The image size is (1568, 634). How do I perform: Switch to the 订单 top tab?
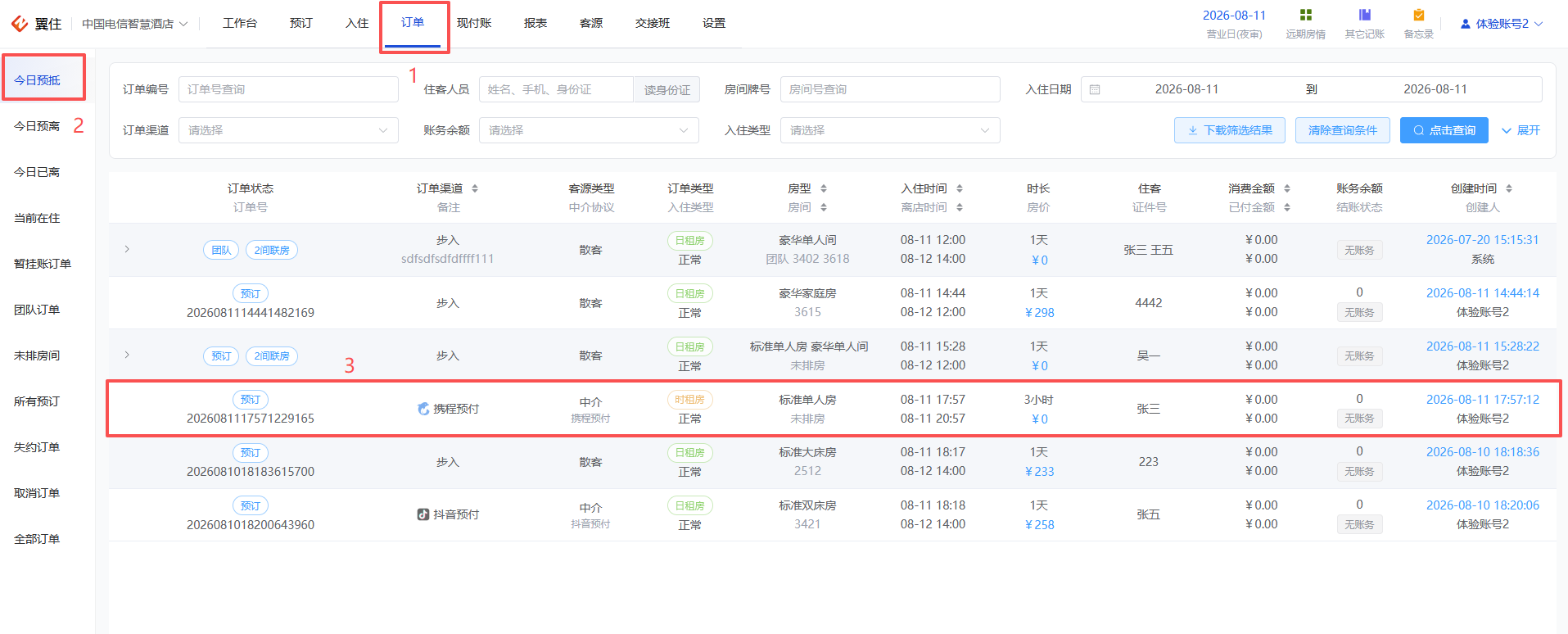click(413, 23)
